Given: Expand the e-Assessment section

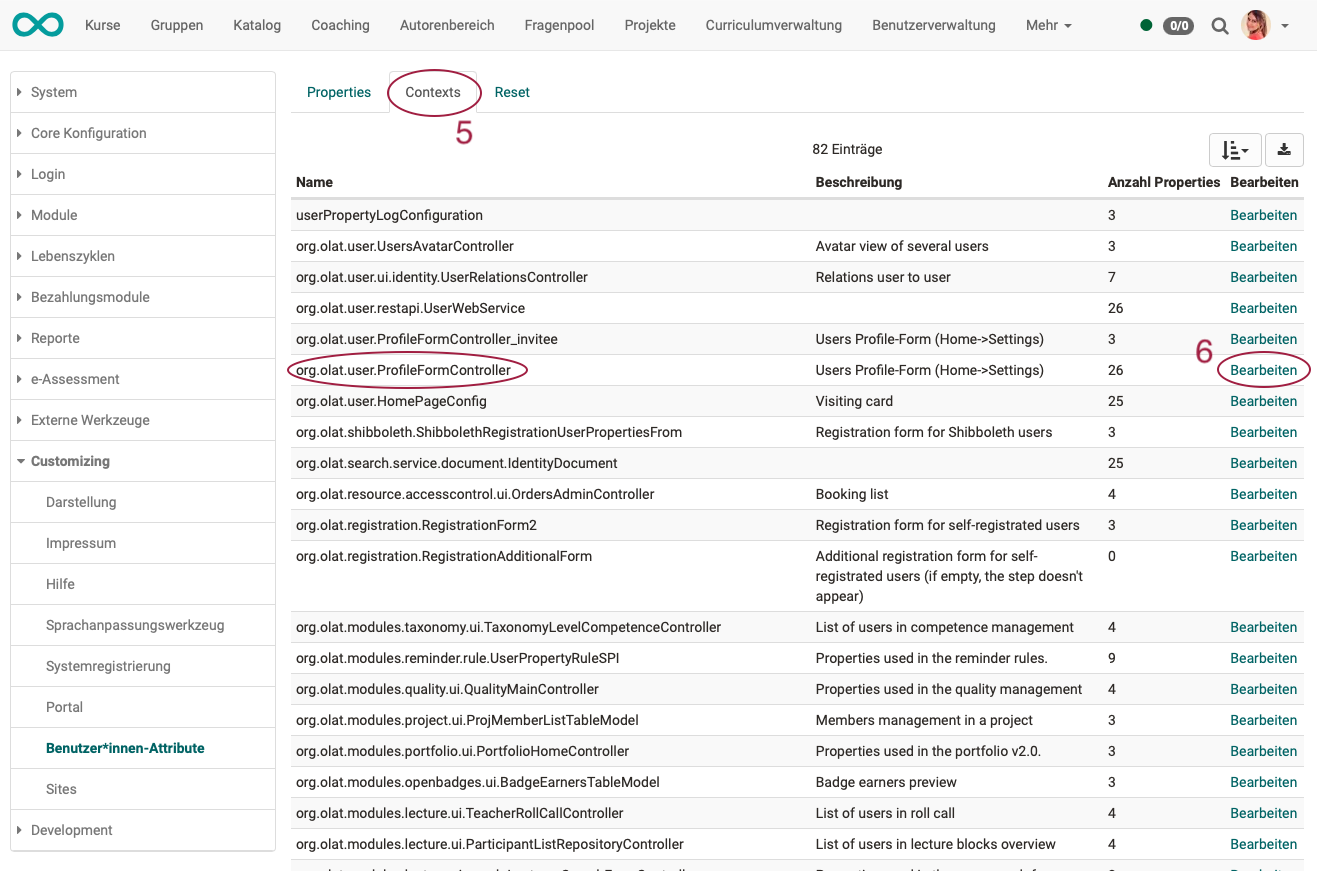Looking at the screenshot, I should coord(75,379).
